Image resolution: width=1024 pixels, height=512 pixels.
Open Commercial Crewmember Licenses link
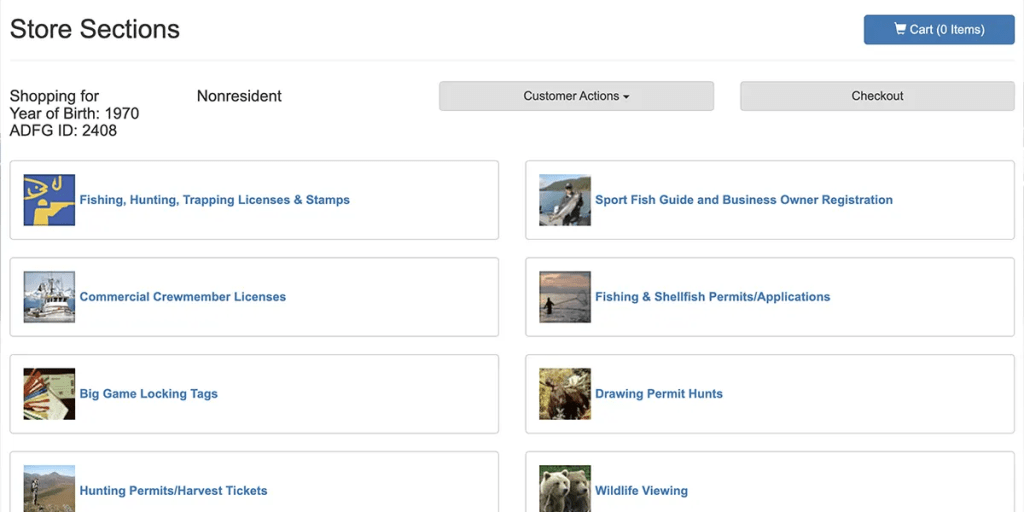[183, 296]
